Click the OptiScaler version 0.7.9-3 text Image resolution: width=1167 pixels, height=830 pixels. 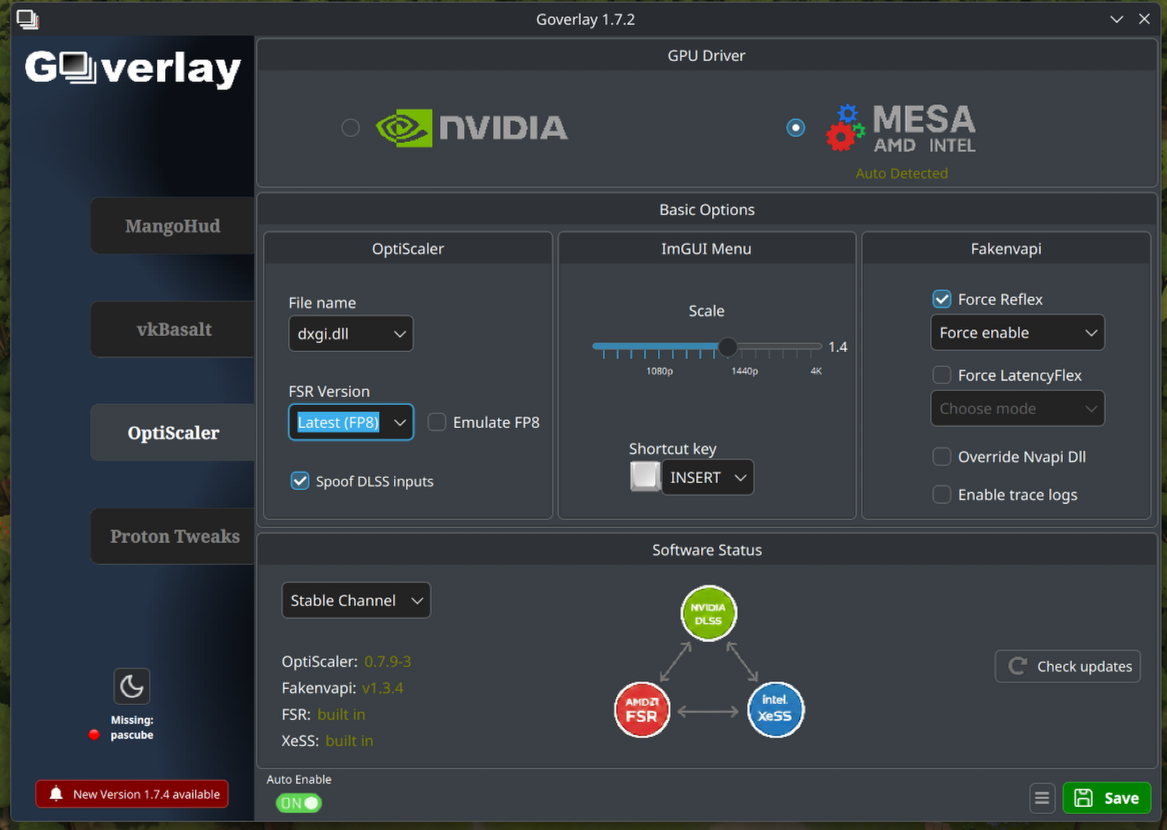[x=388, y=662]
